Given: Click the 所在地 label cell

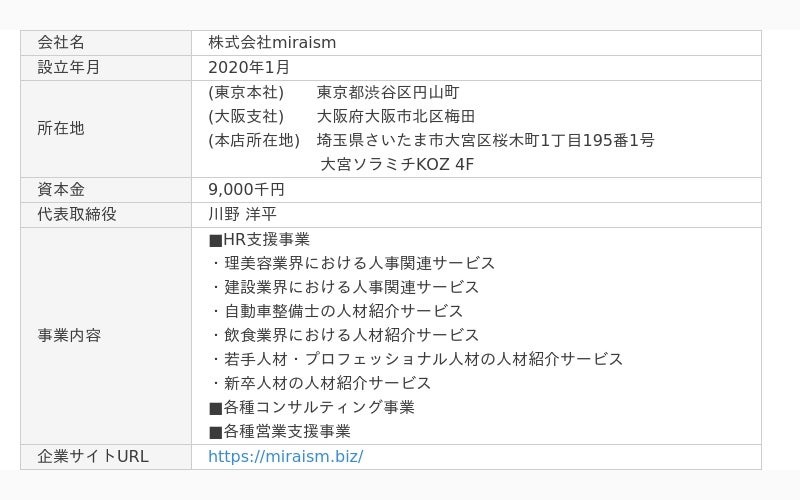Looking at the screenshot, I should point(106,129).
